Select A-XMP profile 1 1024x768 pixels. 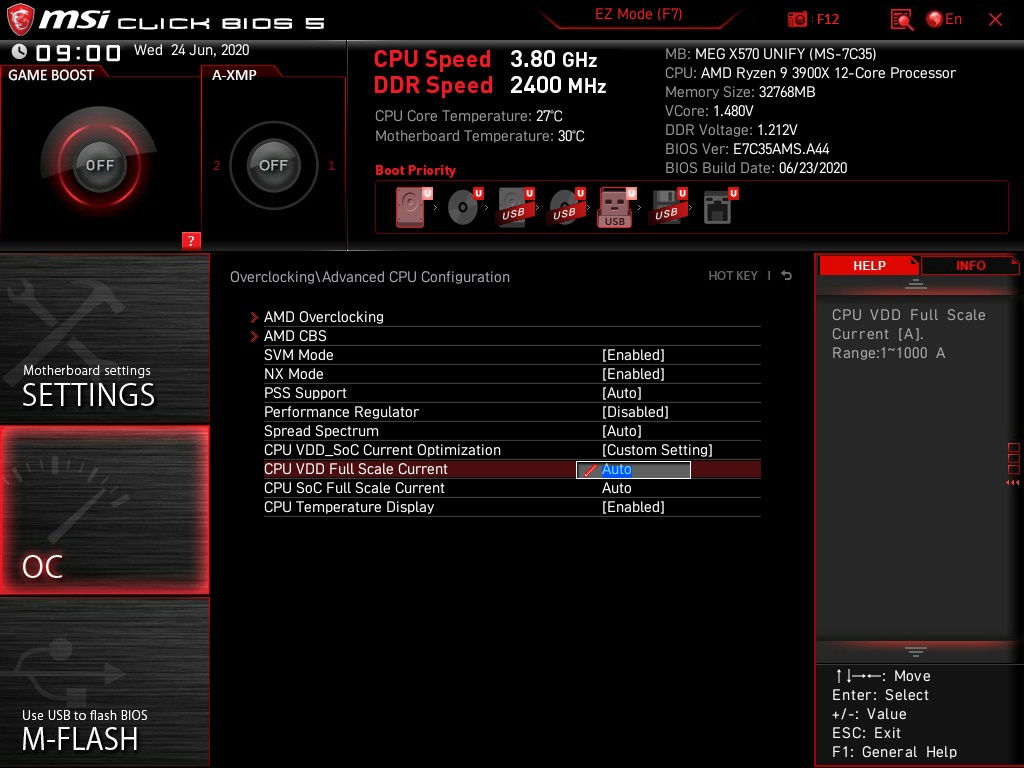coord(331,166)
